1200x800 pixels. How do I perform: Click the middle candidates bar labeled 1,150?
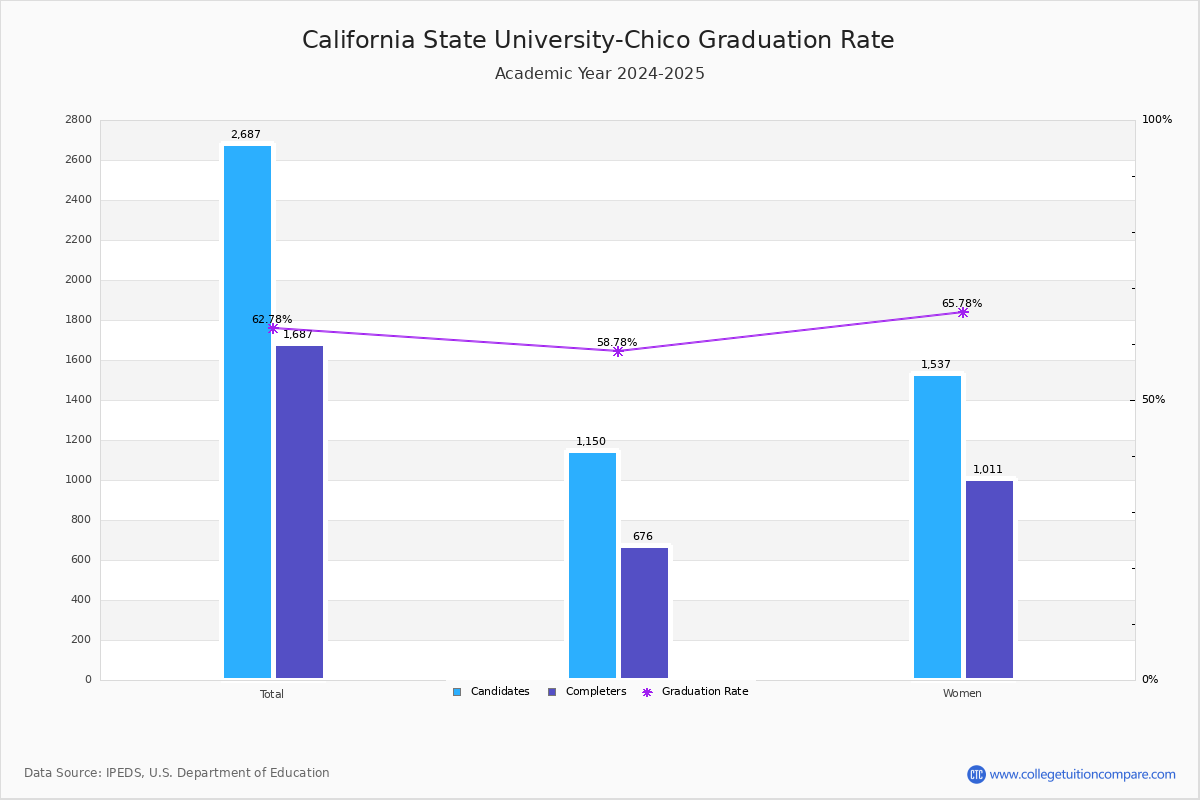click(592, 565)
